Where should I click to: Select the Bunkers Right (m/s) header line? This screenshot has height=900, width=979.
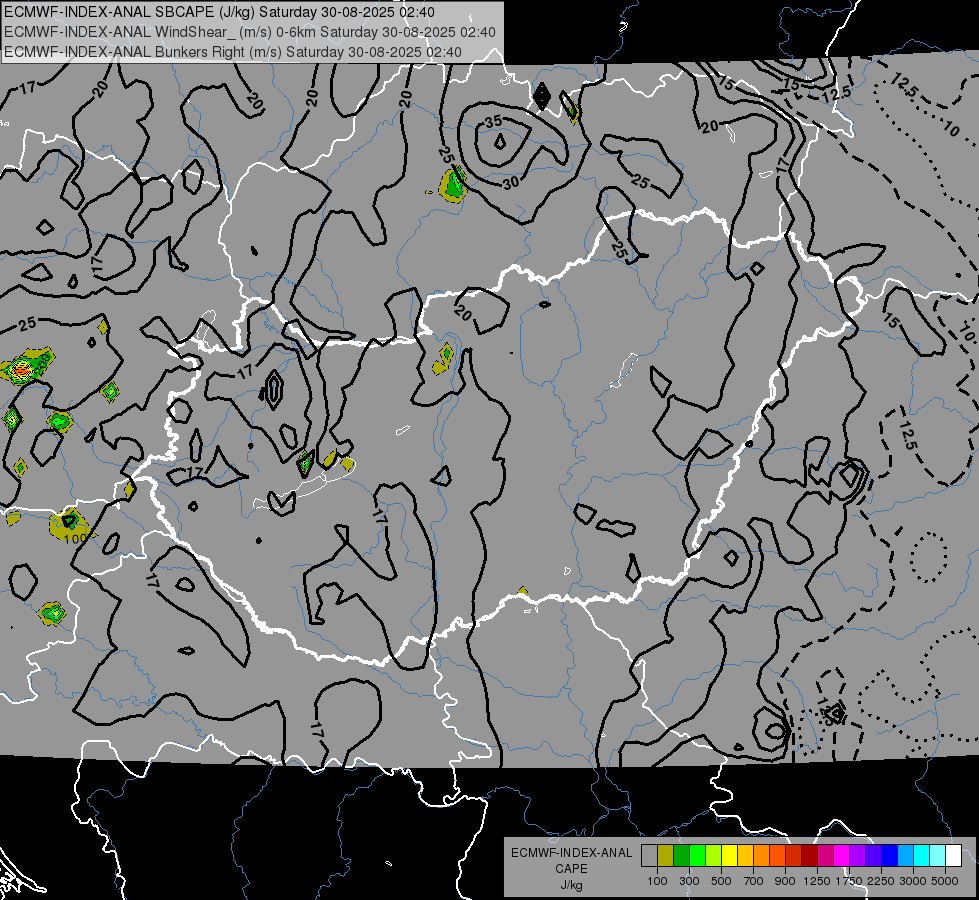pos(233,52)
